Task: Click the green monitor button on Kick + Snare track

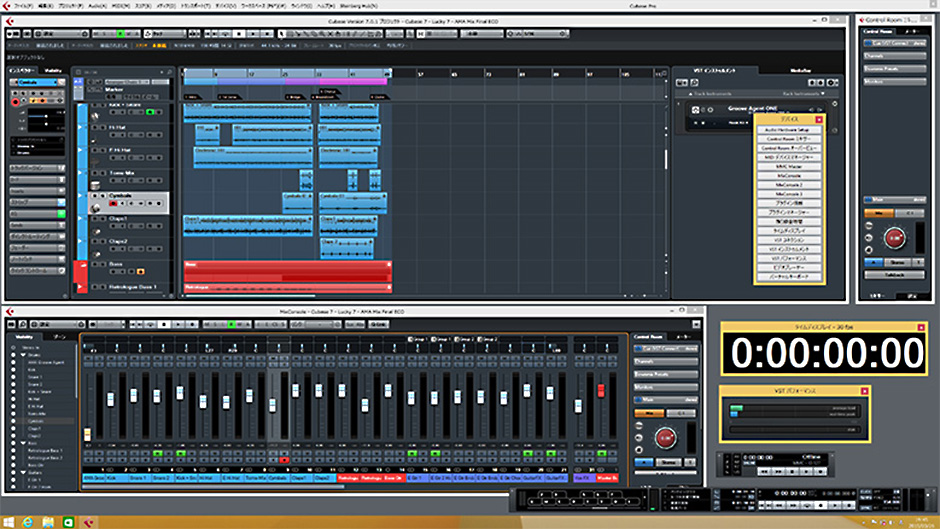Action: pyautogui.click(x=150, y=112)
